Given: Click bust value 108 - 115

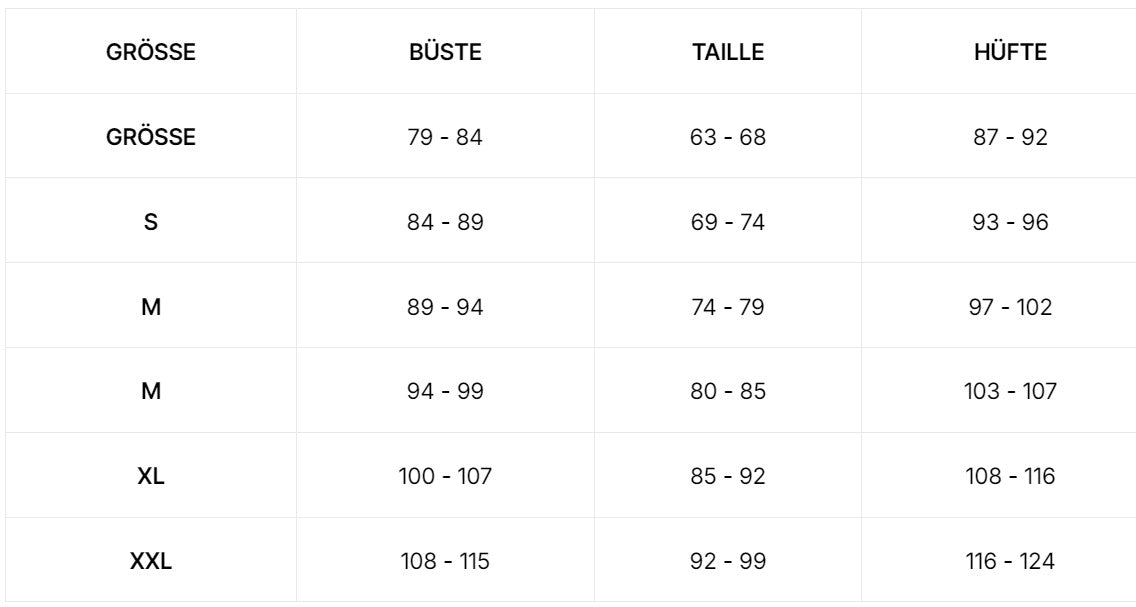Looking at the screenshot, I should coord(445,561).
